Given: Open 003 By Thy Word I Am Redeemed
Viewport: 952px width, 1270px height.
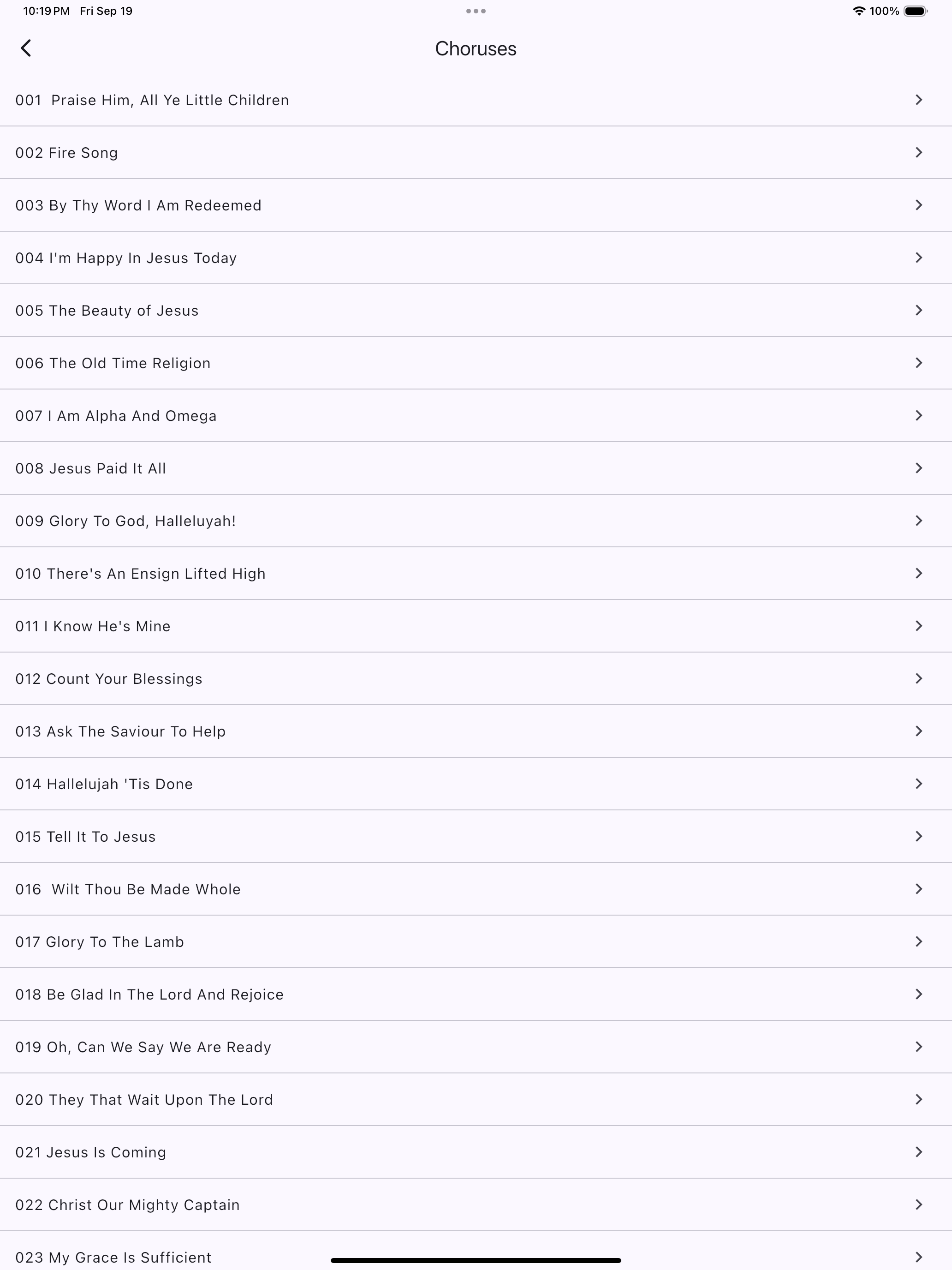Looking at the screenshot, I should coord(476,205).
